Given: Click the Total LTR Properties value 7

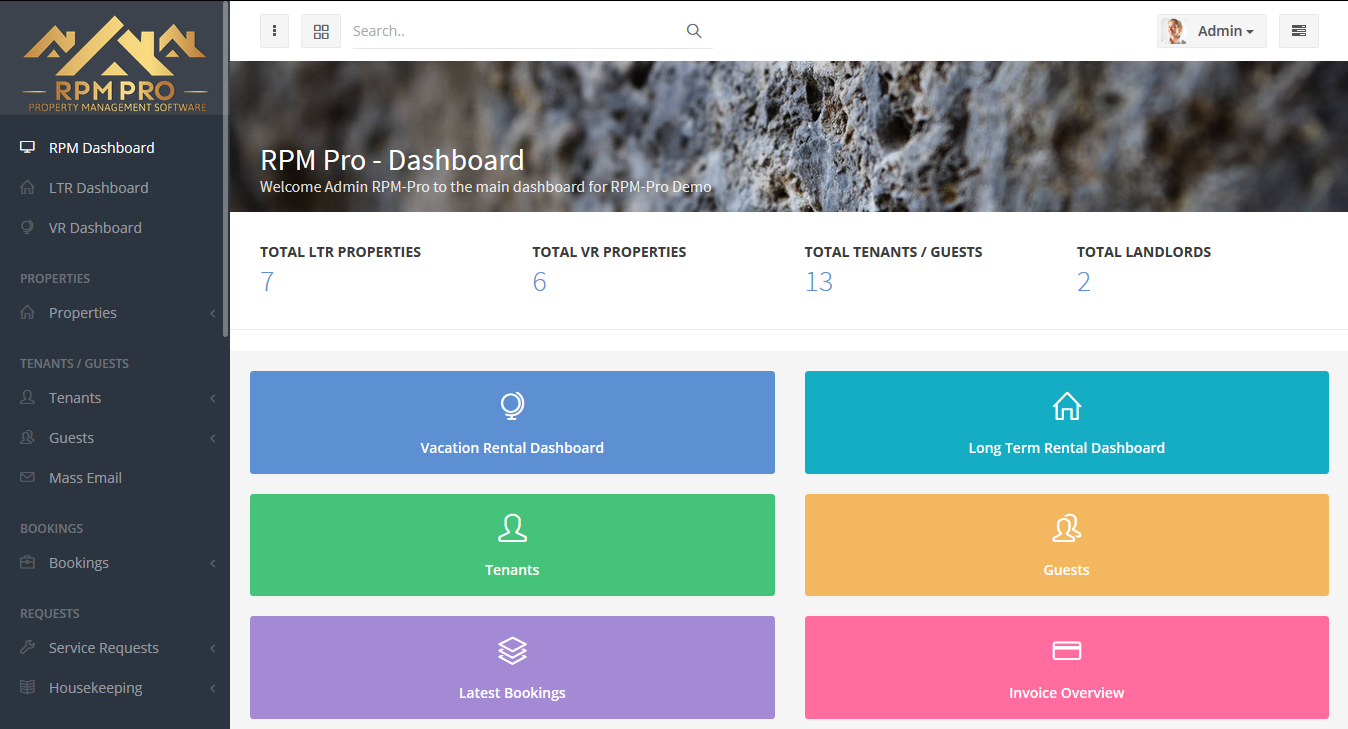Looking at the screenshot, I should pos(267,282).
